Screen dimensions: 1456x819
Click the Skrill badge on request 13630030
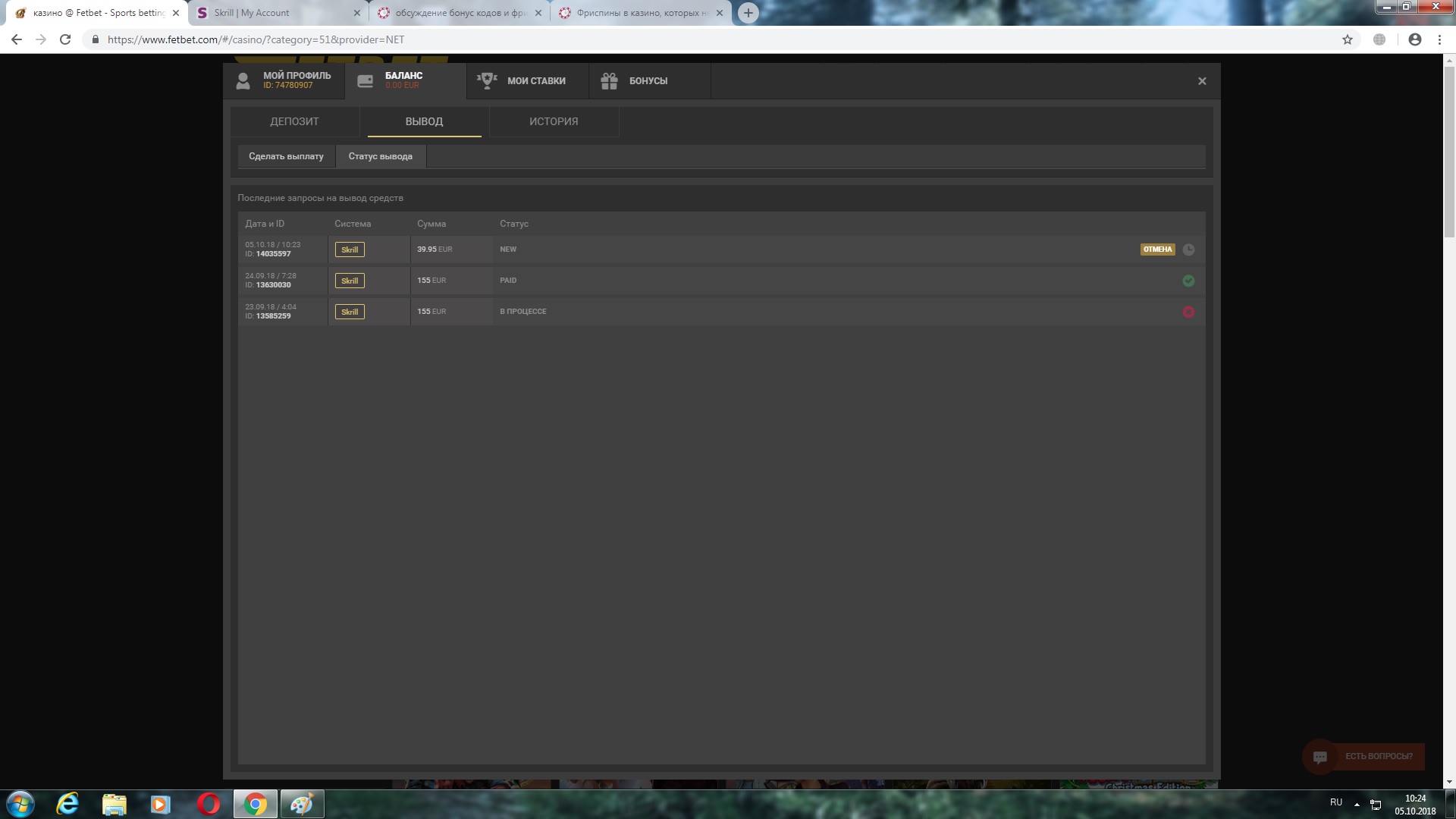pos(350,281)
